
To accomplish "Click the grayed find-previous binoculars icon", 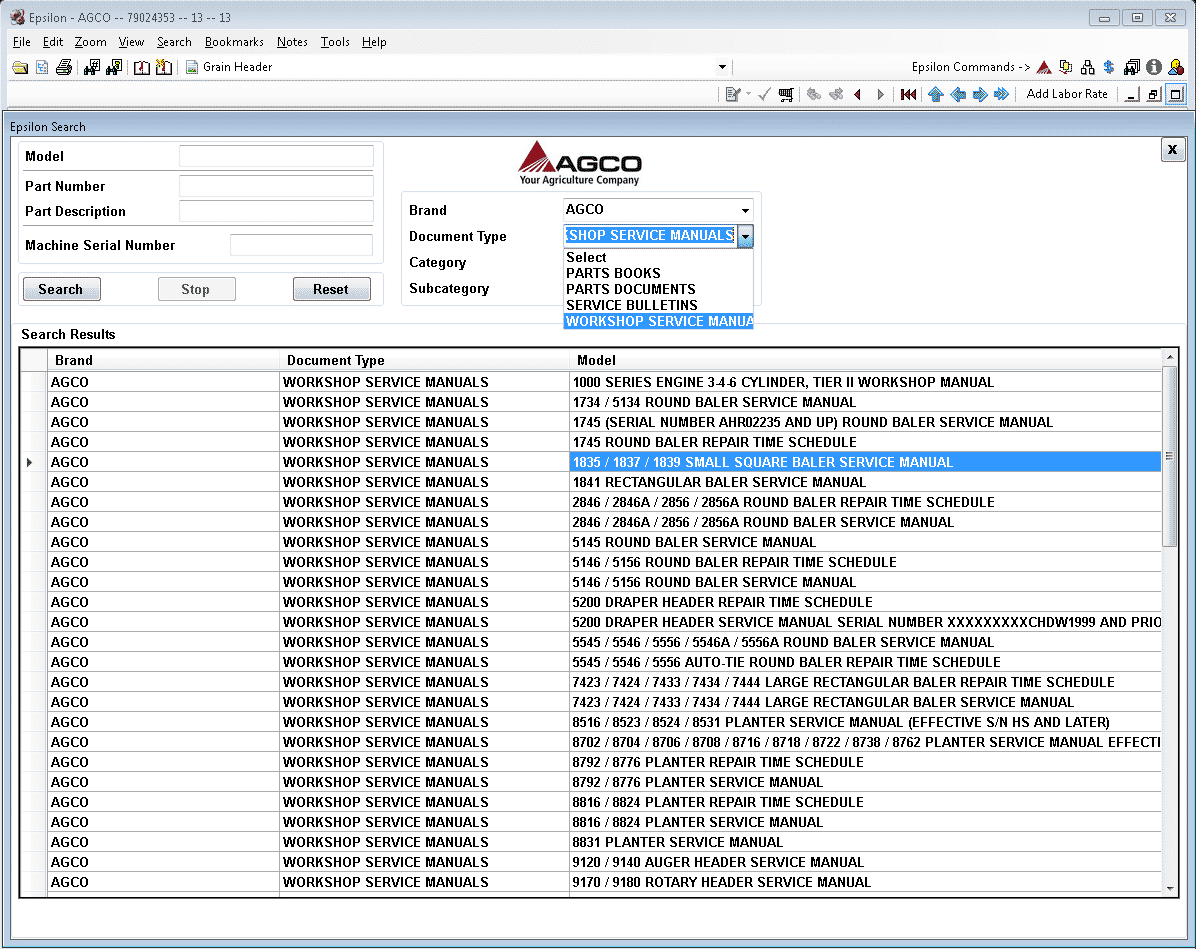I will tap(814, 95).
